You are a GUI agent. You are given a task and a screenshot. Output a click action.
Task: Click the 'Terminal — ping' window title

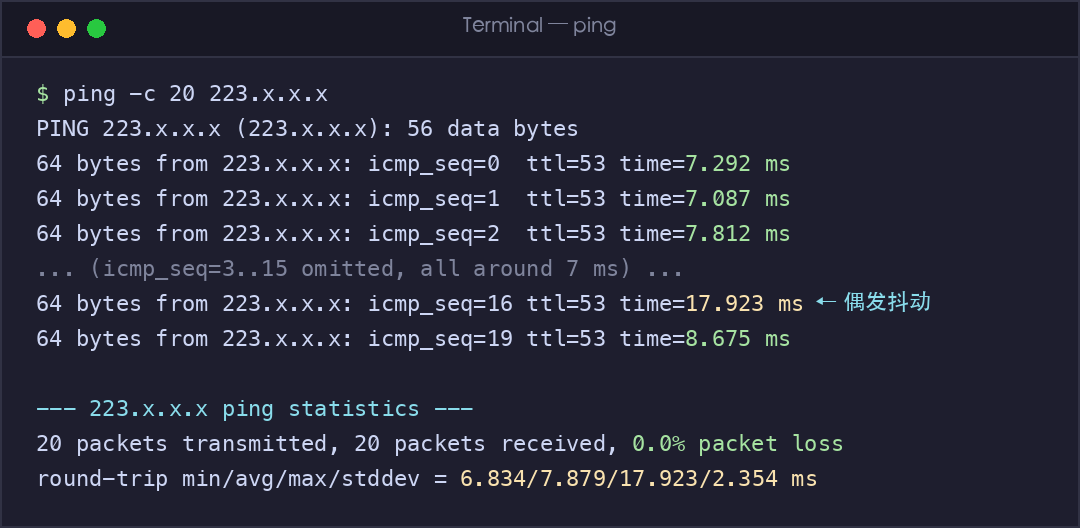click(x=539, y=26)
